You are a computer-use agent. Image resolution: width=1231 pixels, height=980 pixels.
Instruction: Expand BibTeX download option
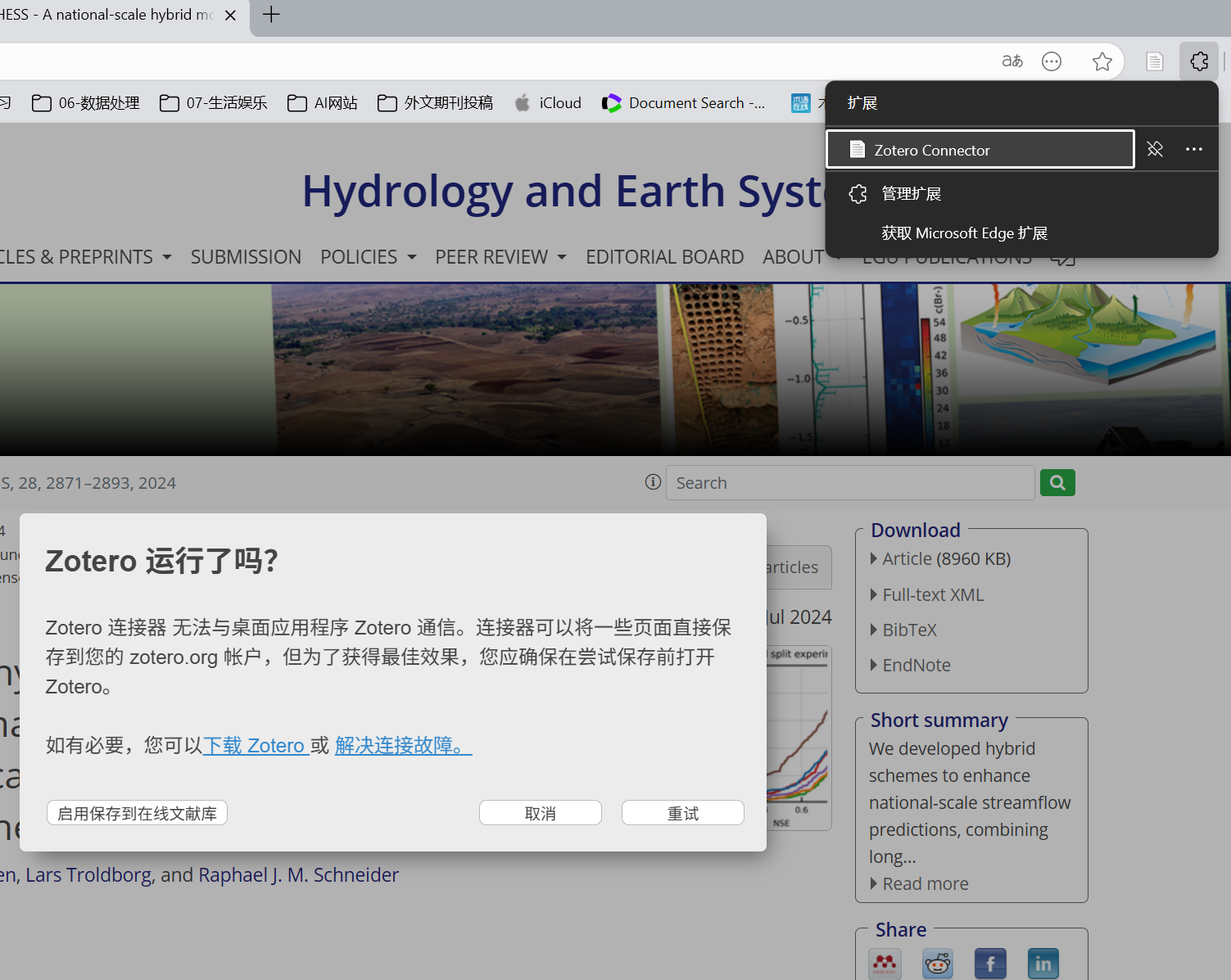(x=903, y=630)
